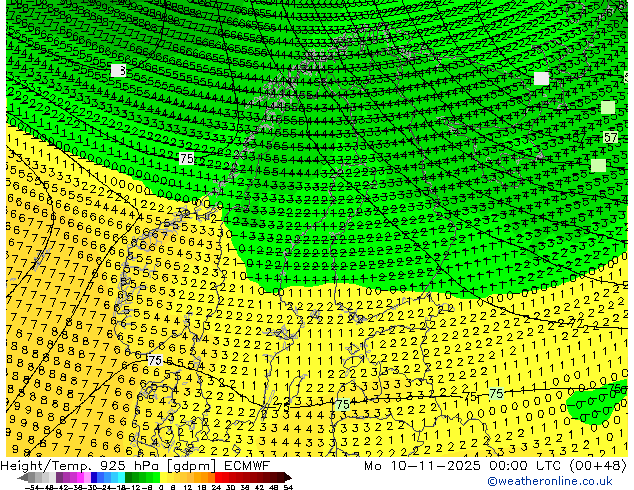
Task: Click the 57 contour label
Action: (611, 137)
